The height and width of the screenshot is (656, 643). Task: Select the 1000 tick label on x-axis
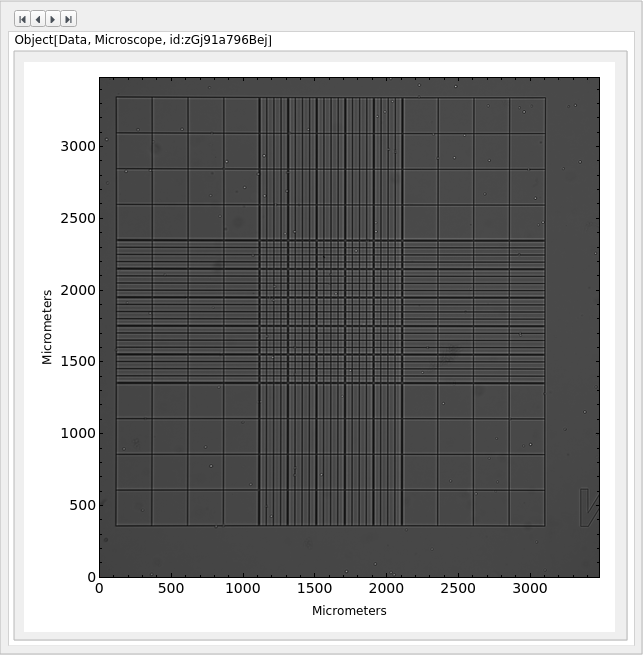(242, 589)
